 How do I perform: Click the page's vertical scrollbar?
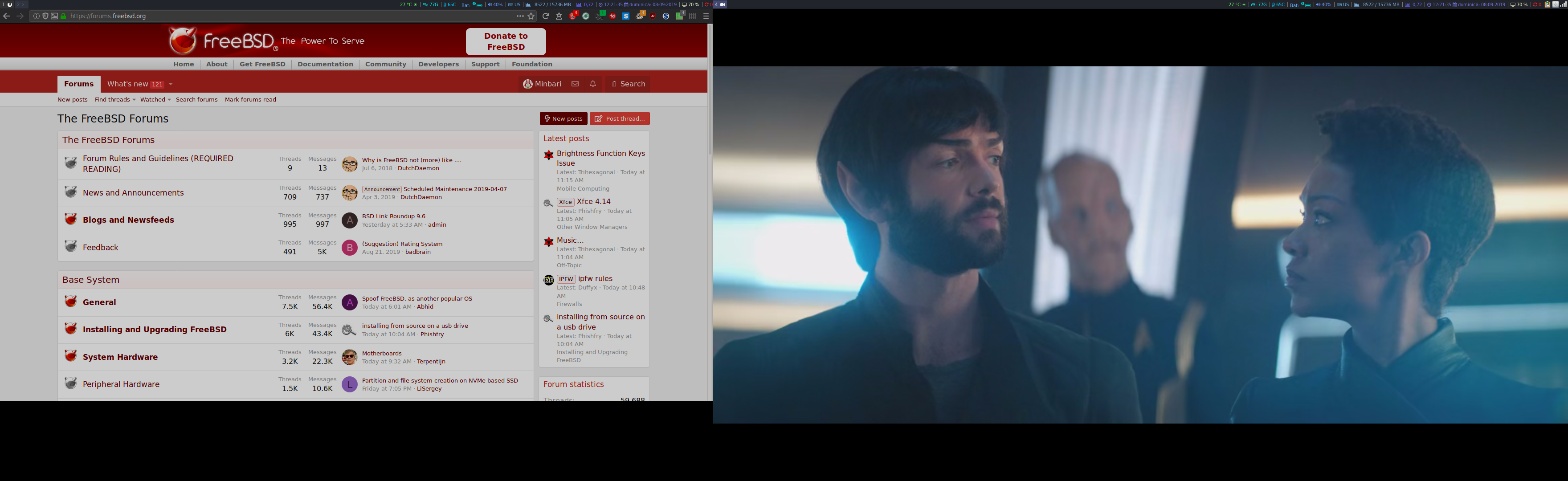pos(709,91)
